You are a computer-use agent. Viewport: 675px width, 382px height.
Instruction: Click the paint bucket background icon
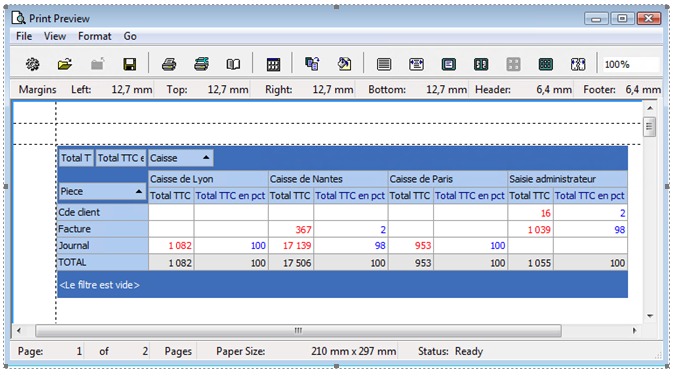pyautogui.click(x=344, y=64)
